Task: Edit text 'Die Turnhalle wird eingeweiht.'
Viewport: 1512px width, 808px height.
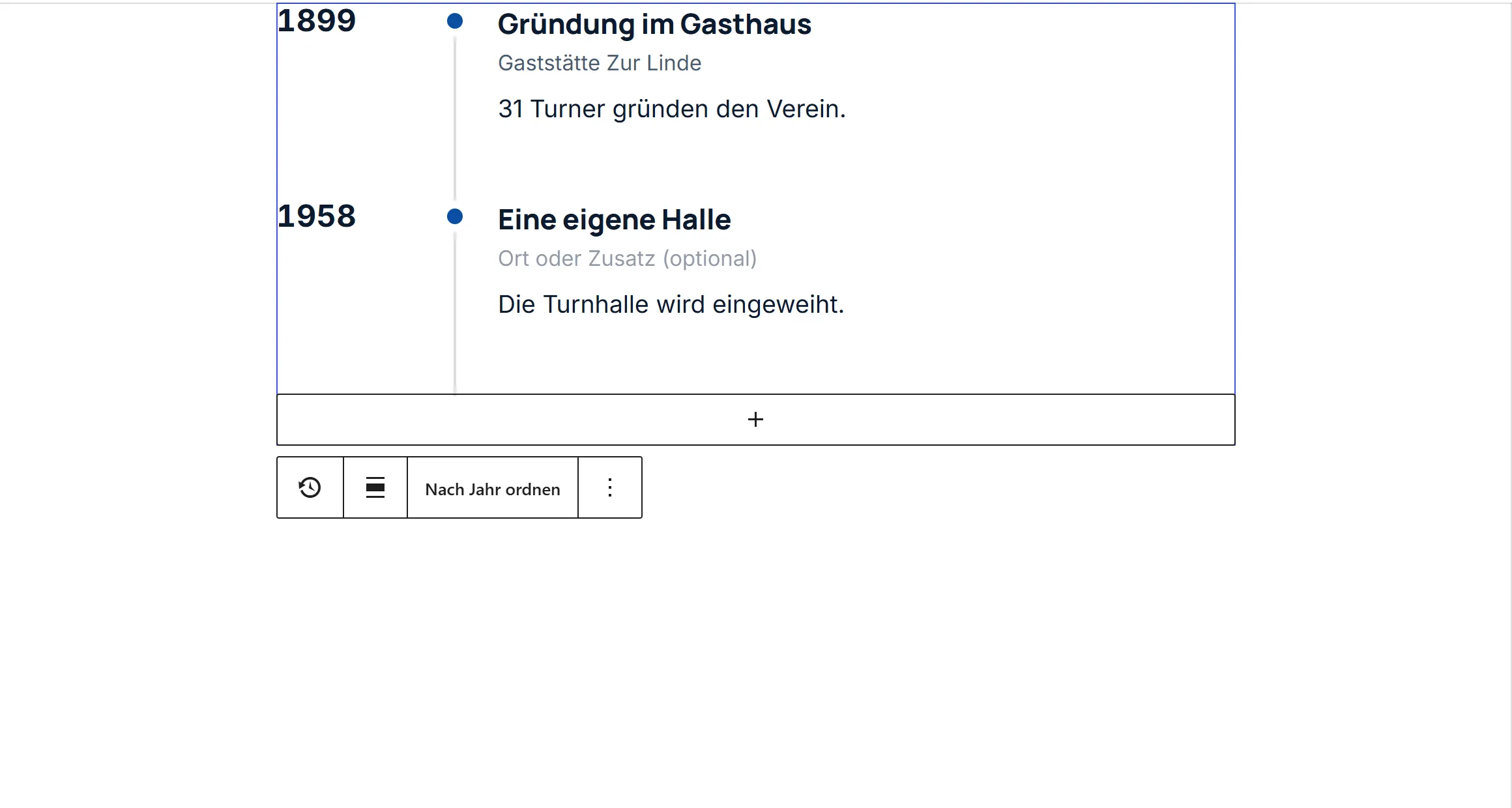Action: click(x=671, y=304)
